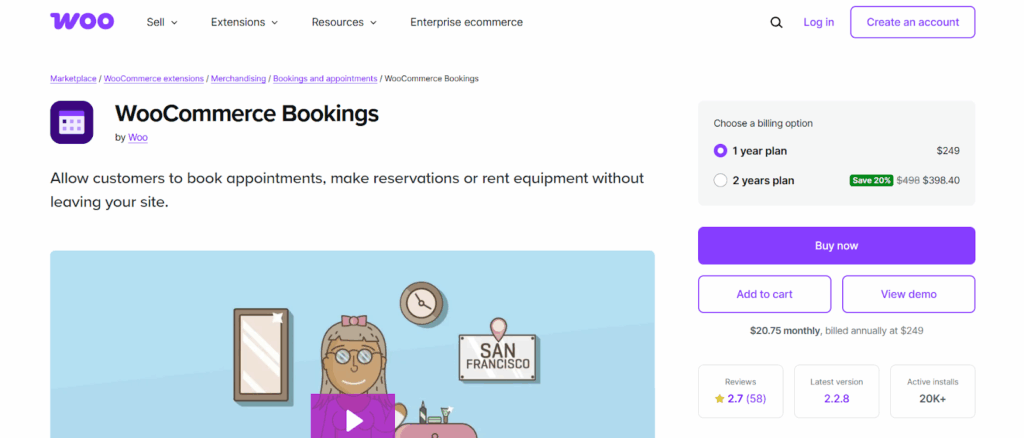Click the $249 price of 1 year plan
Screen dimensions: 1024x438
(948, 151)
